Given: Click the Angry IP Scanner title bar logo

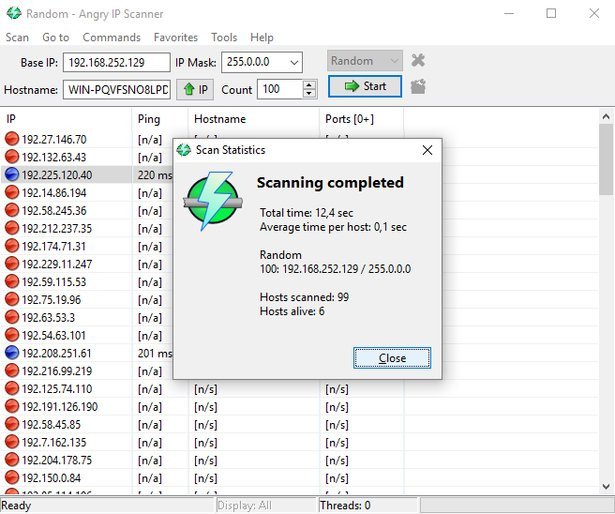Looking at the screenshot, I should (x=14, y=13).
